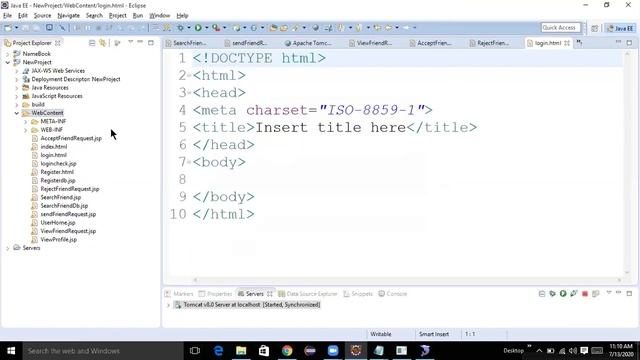Click the New file toolbar icon
The width and height of the screenshot is (640, 360).
(8, 28)
